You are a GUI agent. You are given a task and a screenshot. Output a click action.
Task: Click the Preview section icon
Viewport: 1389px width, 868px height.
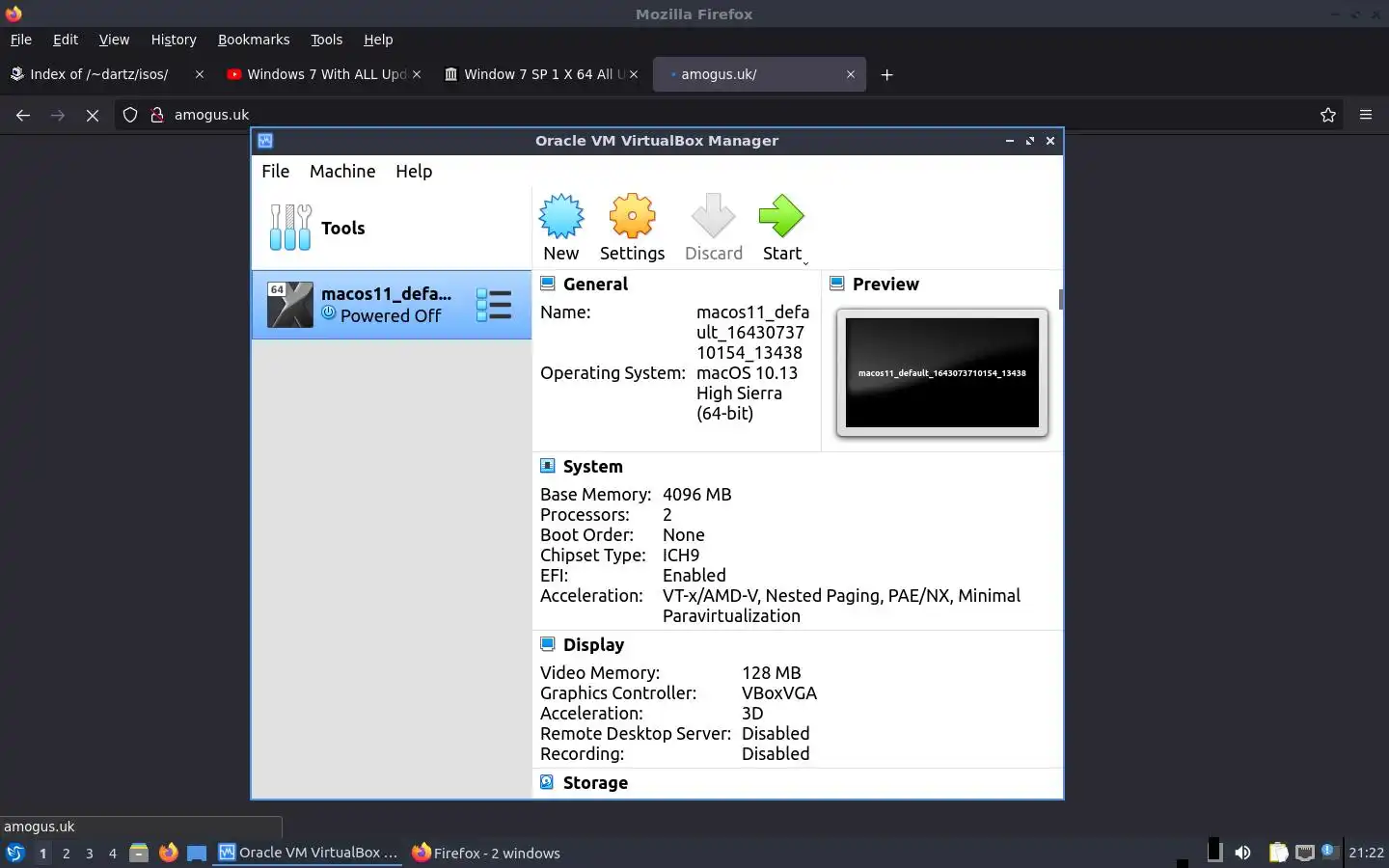click(837, 284)
